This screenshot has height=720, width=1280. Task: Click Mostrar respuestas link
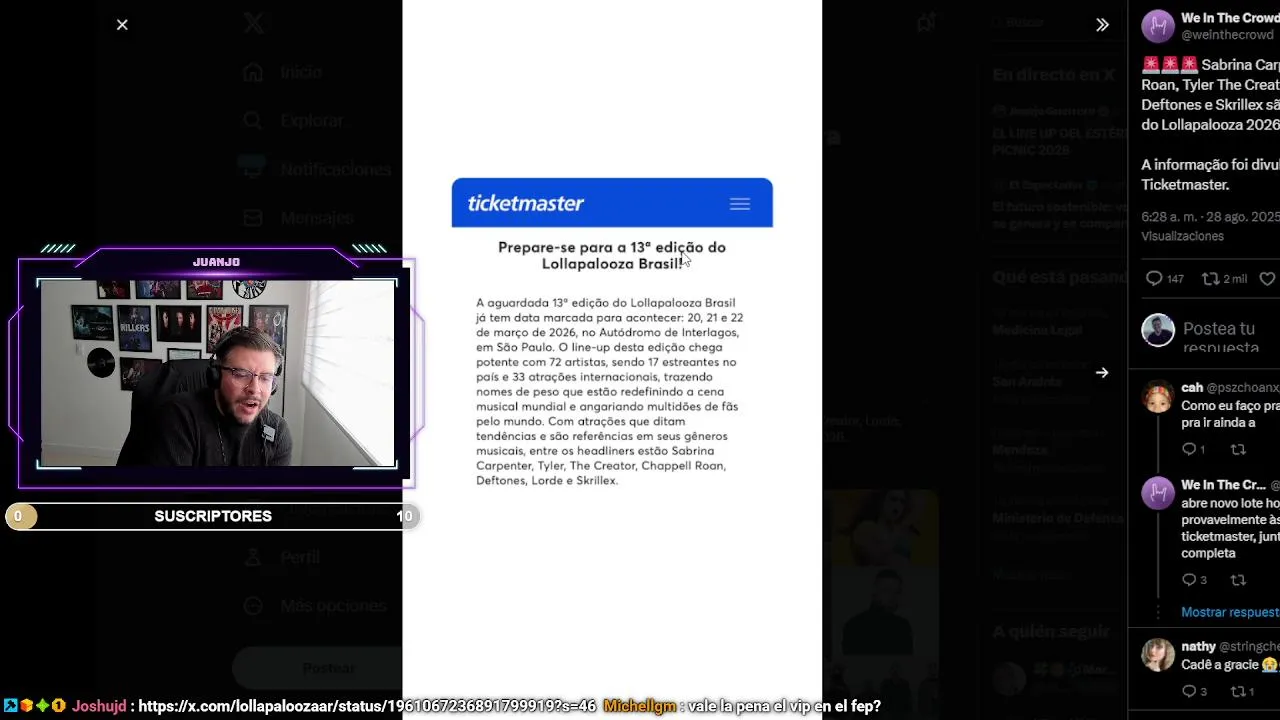pyautogui.click(x=1230, y=612)
